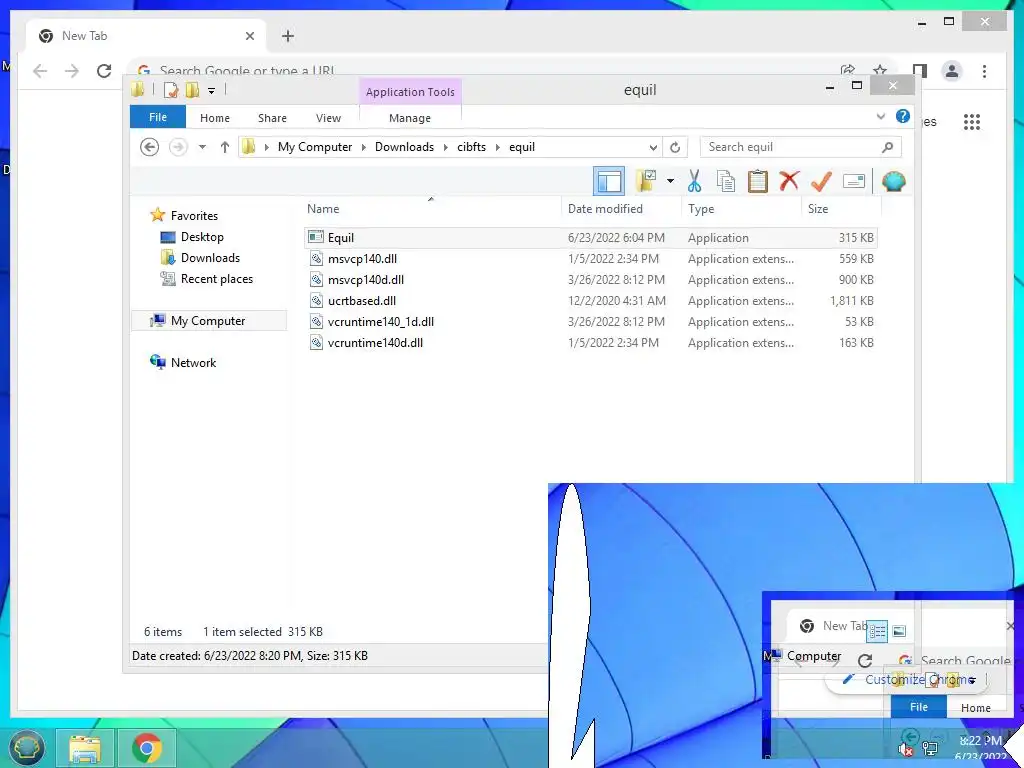Open Downloads under Favorites
The height and width of the screenshot is (768, 1024).
[200, 257]
